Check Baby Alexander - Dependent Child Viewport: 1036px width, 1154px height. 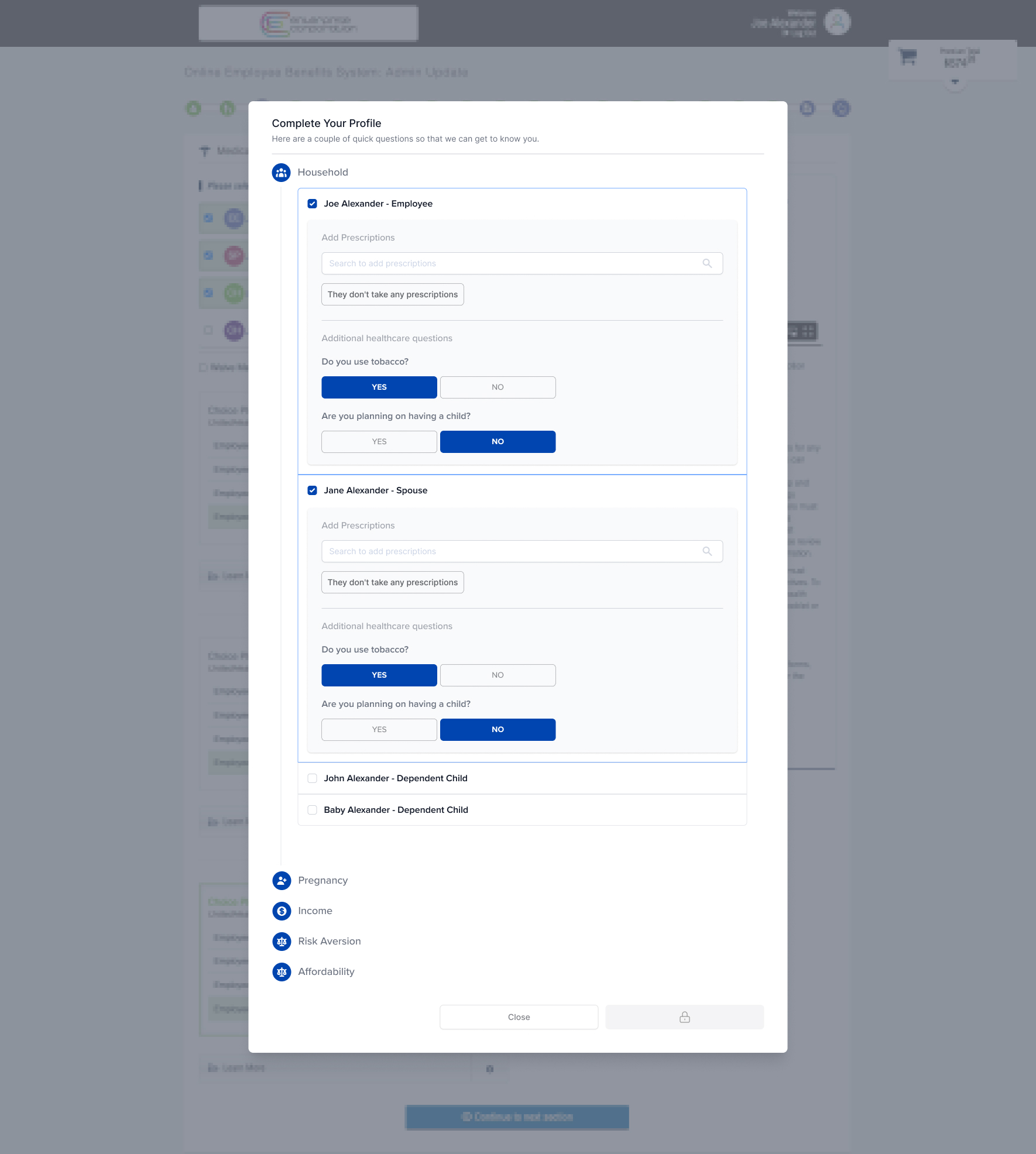[x=313, y=810]
